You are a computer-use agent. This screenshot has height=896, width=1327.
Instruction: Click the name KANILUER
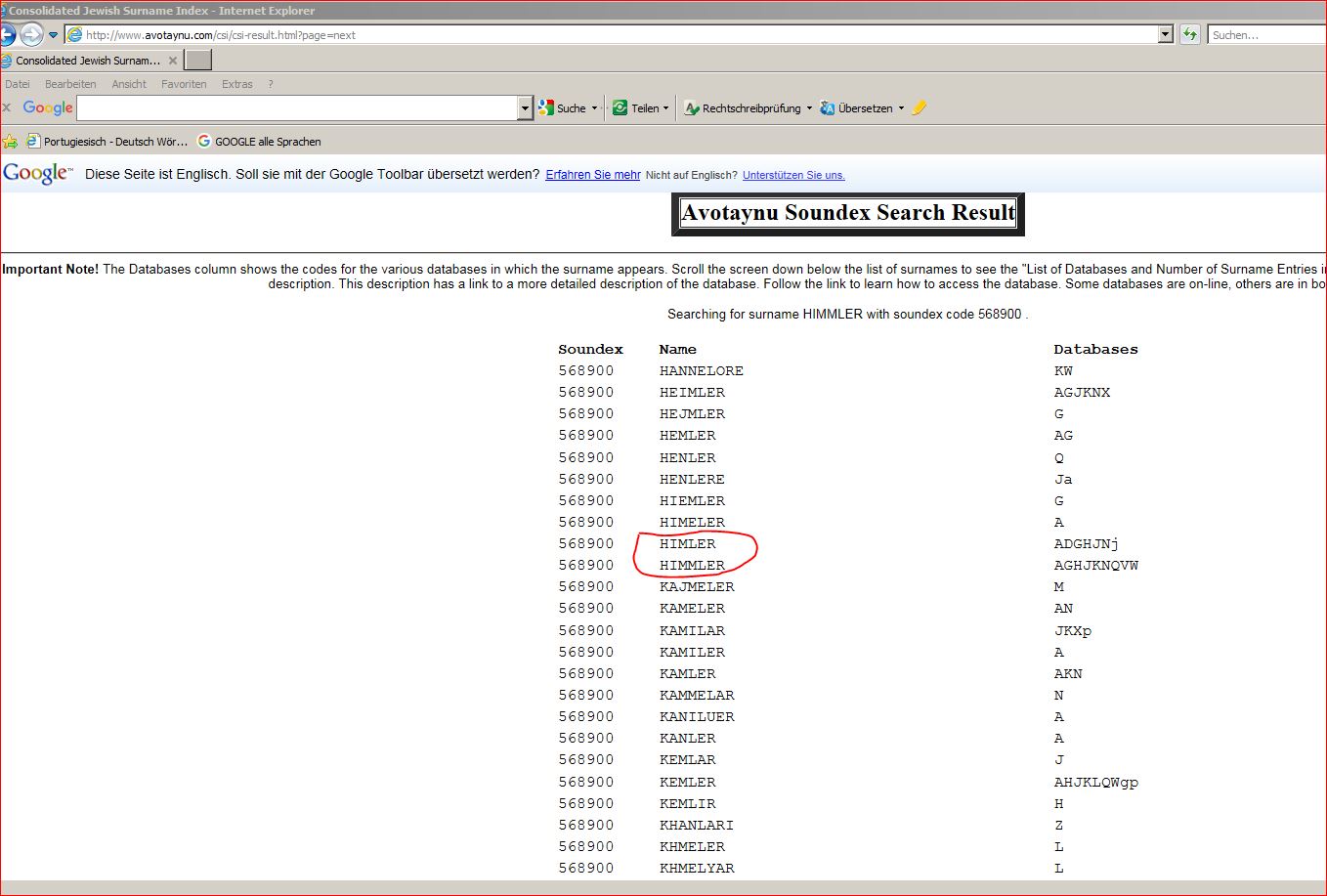pyautogui.click(x=697, y=717)
